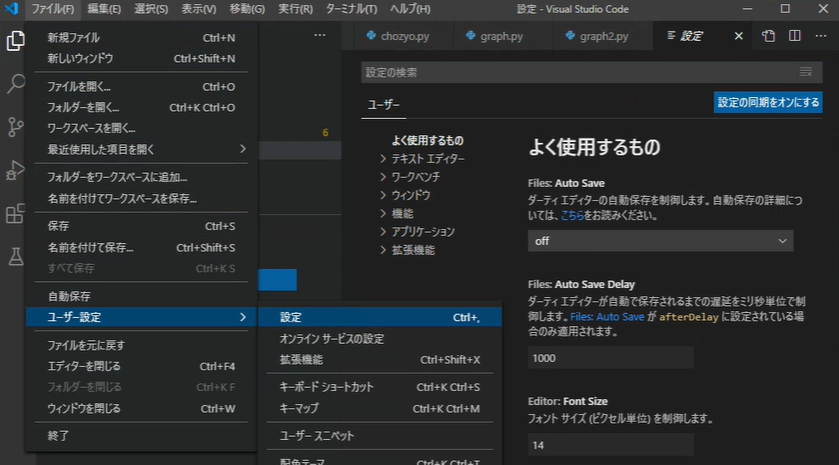Image resolution: width=839 pixels, height=465 pixels.
Task: Open Run and Debug view
Action: pos(15,170)
